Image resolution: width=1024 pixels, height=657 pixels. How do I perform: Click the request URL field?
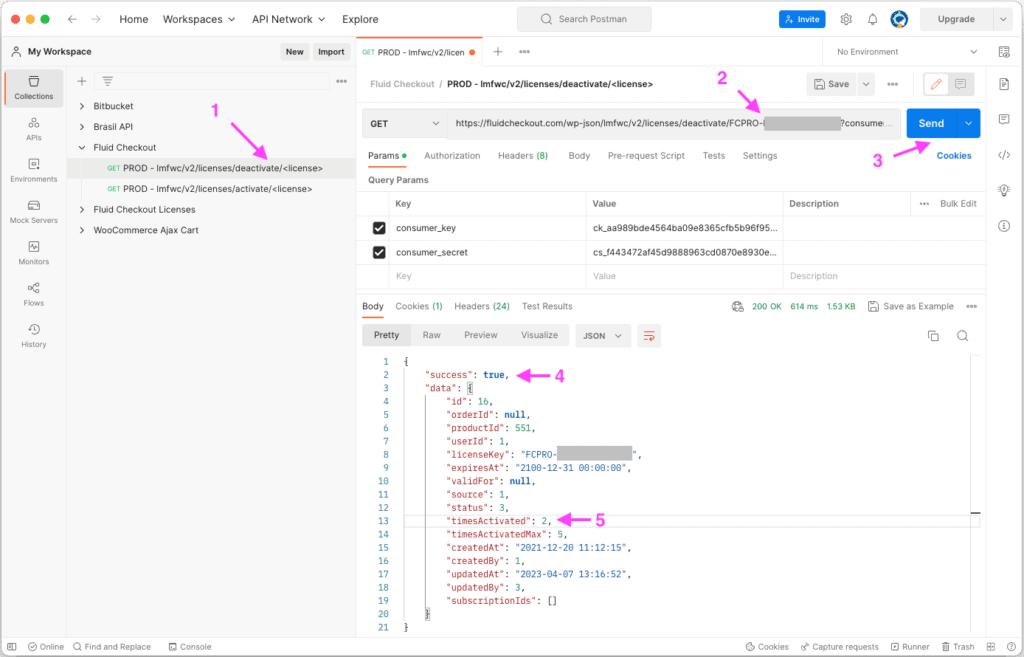(673, 123)
